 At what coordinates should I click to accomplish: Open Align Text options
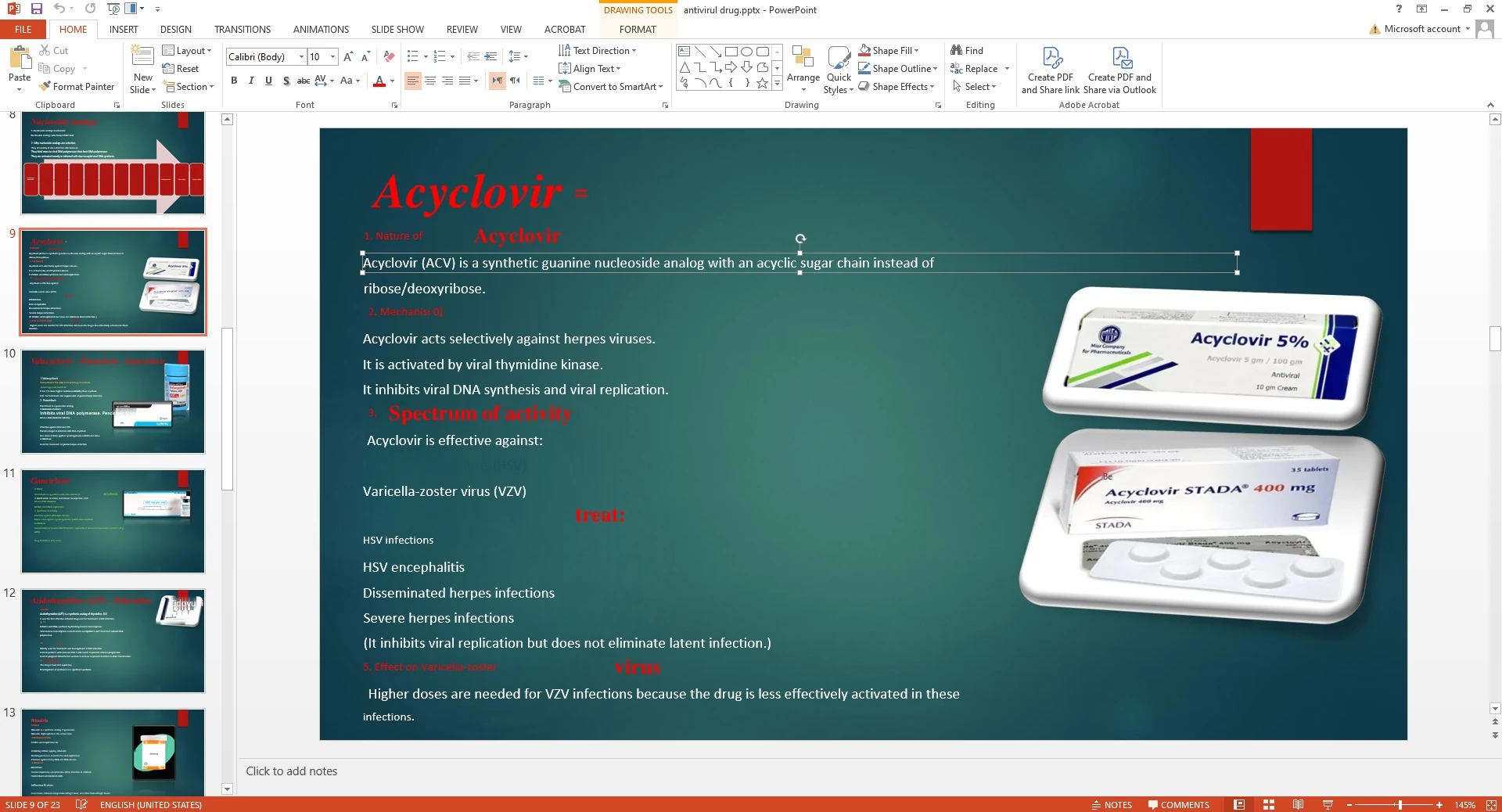590,68
